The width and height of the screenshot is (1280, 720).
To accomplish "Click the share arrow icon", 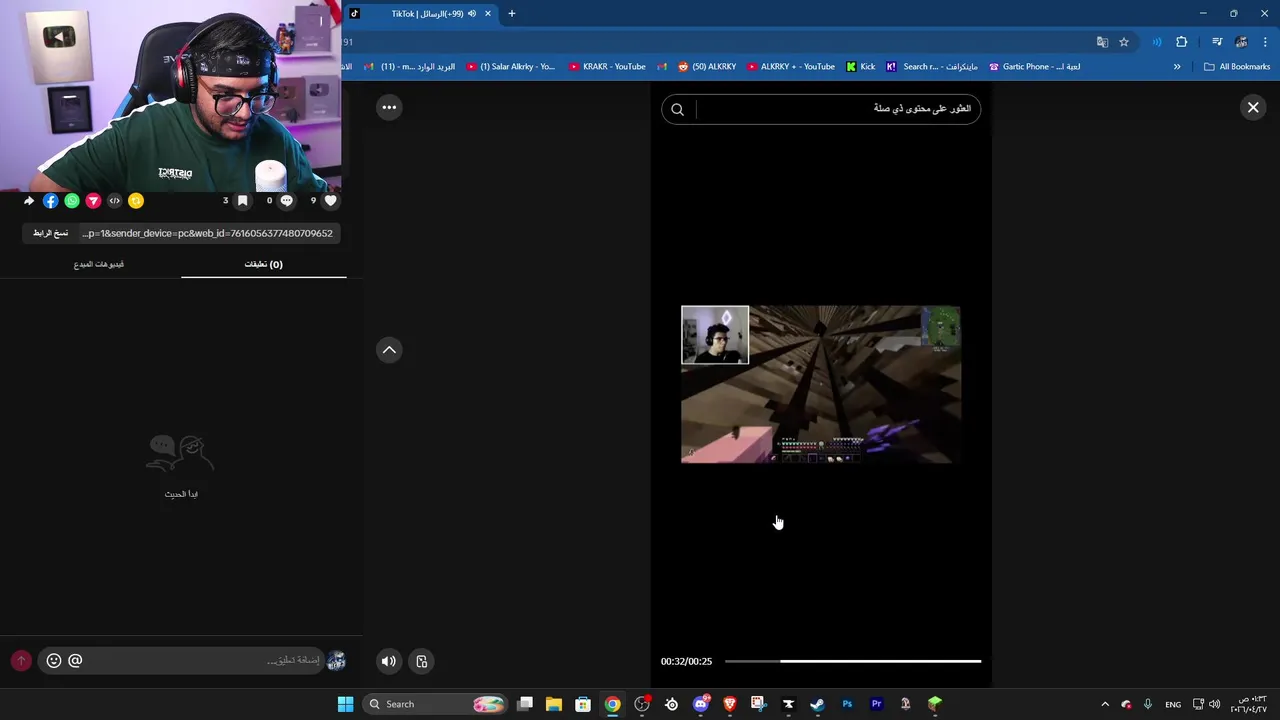I will coord(28,201).
